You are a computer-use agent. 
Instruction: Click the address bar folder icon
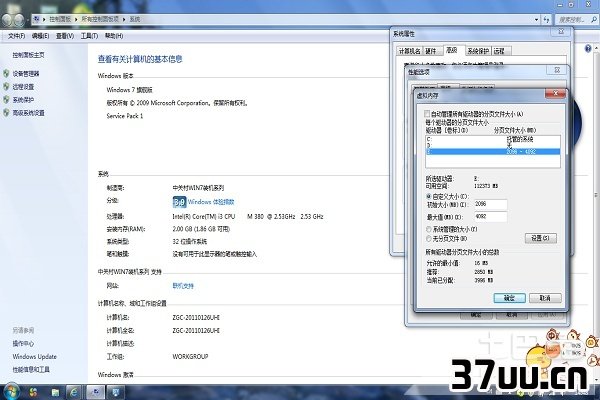click(37, 19)
